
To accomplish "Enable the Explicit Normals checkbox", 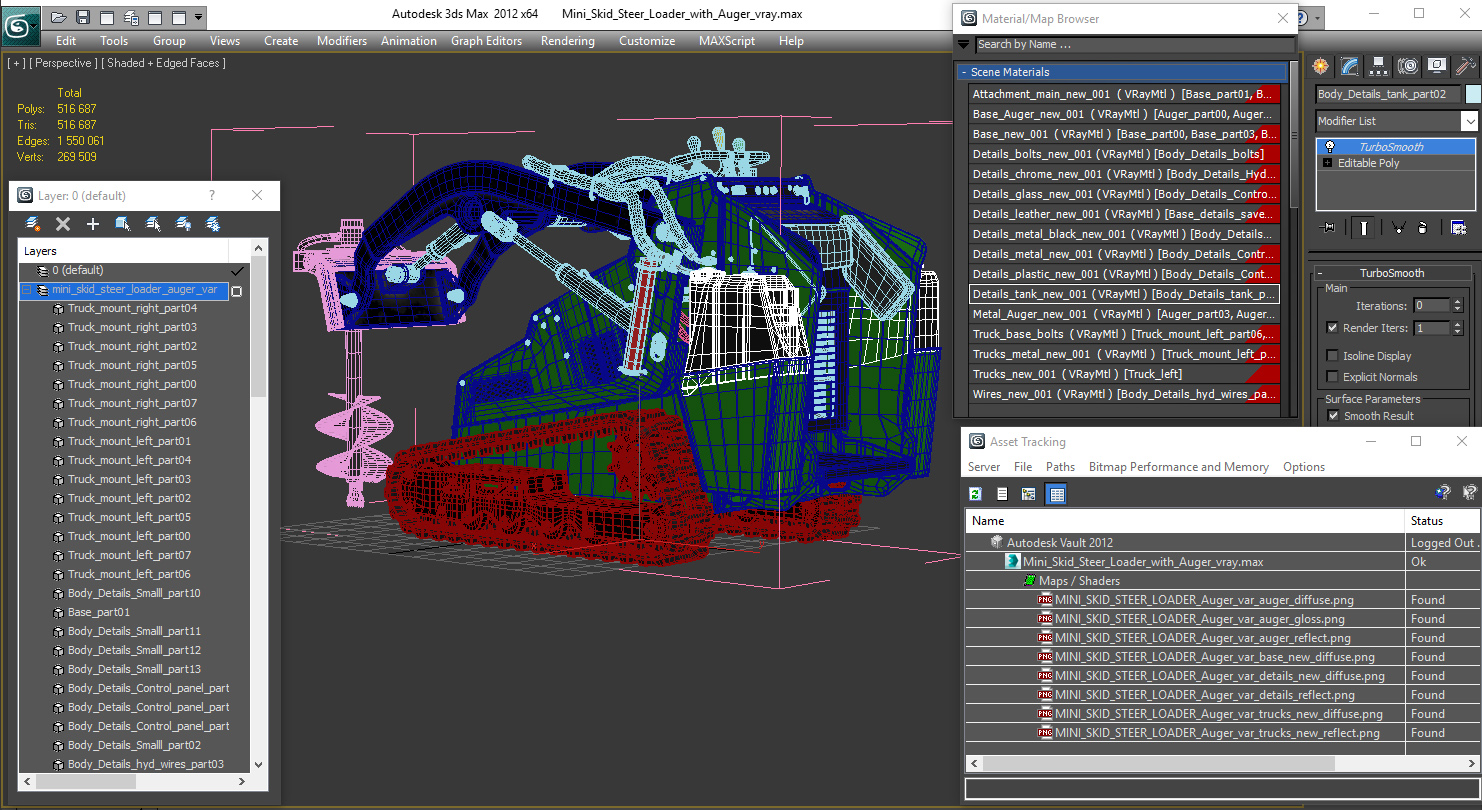I will pyautogui.click(x=1332, y=377).
